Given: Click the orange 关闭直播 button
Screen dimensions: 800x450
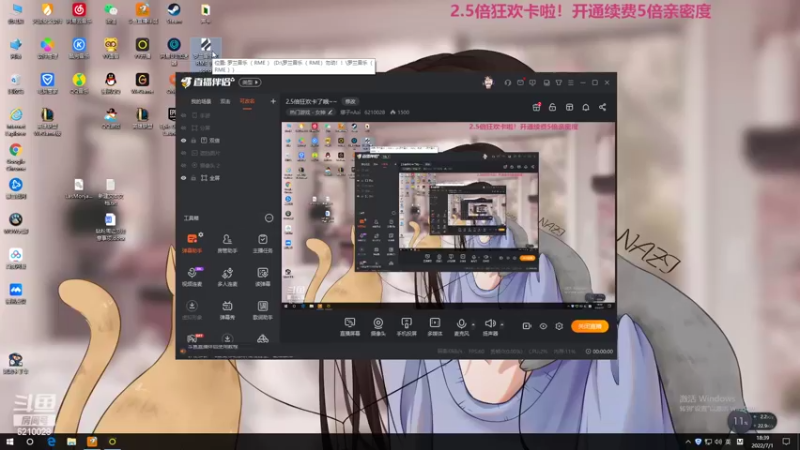Looking at the screenshot, I should (x=590, y=326).
